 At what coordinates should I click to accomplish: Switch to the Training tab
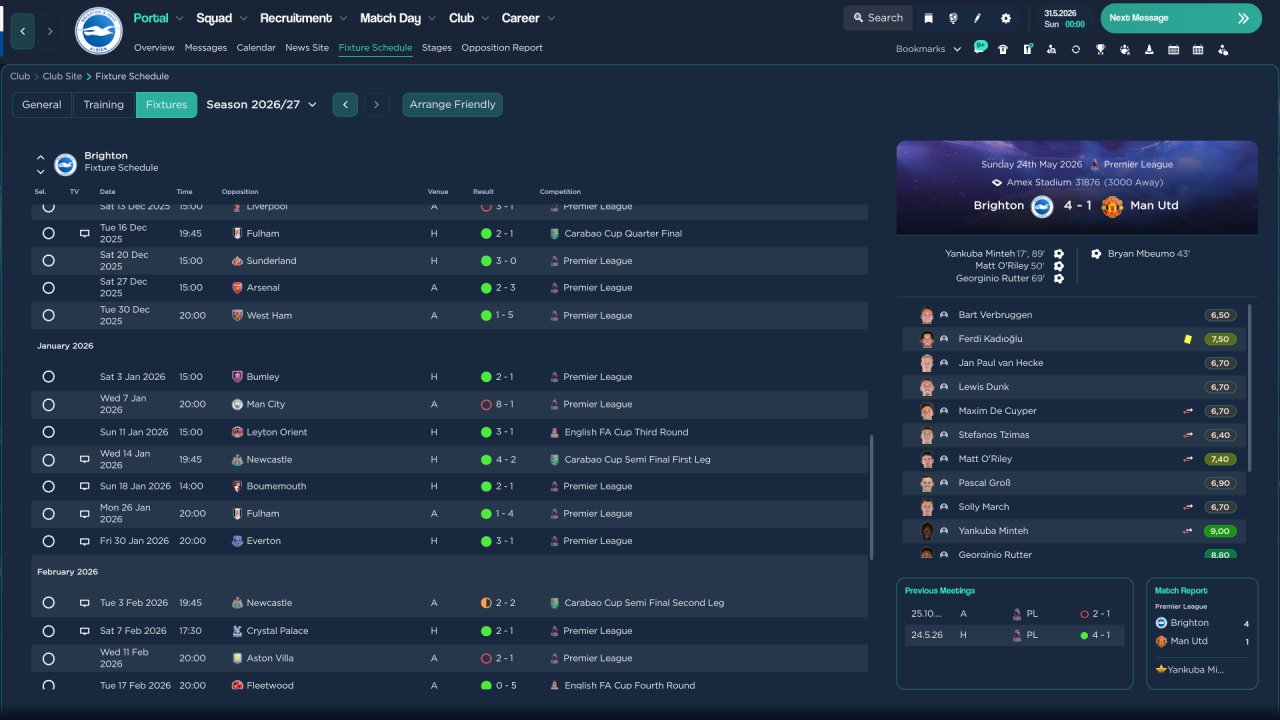103,104
